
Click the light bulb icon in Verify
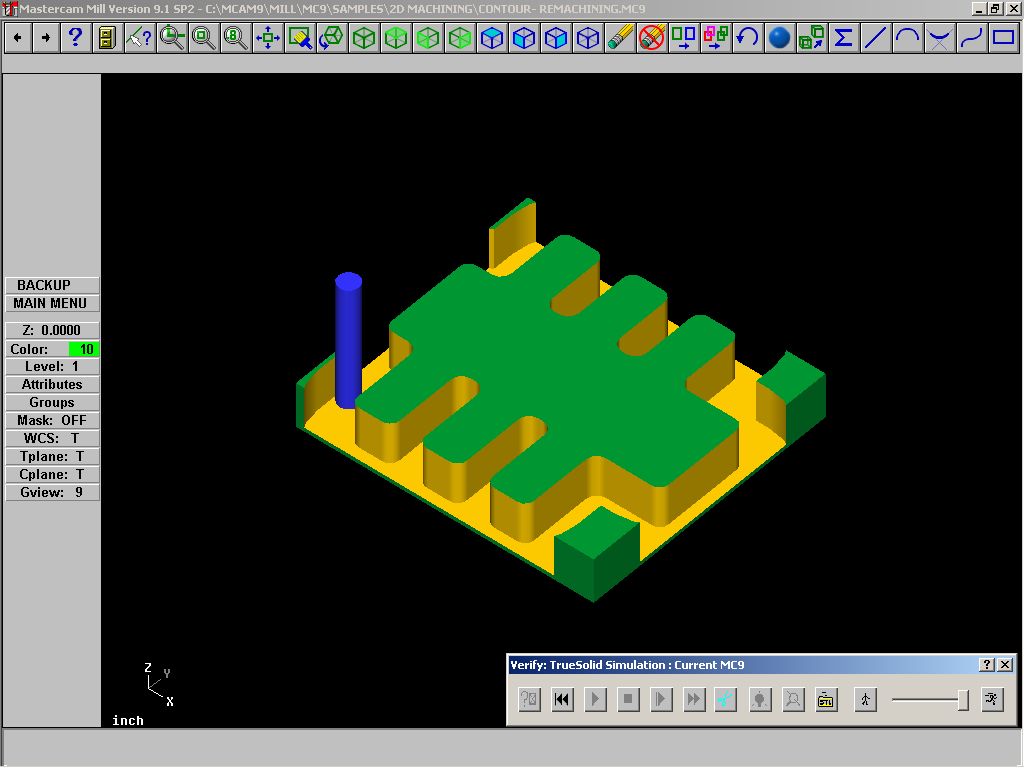(x=760, y=700)
